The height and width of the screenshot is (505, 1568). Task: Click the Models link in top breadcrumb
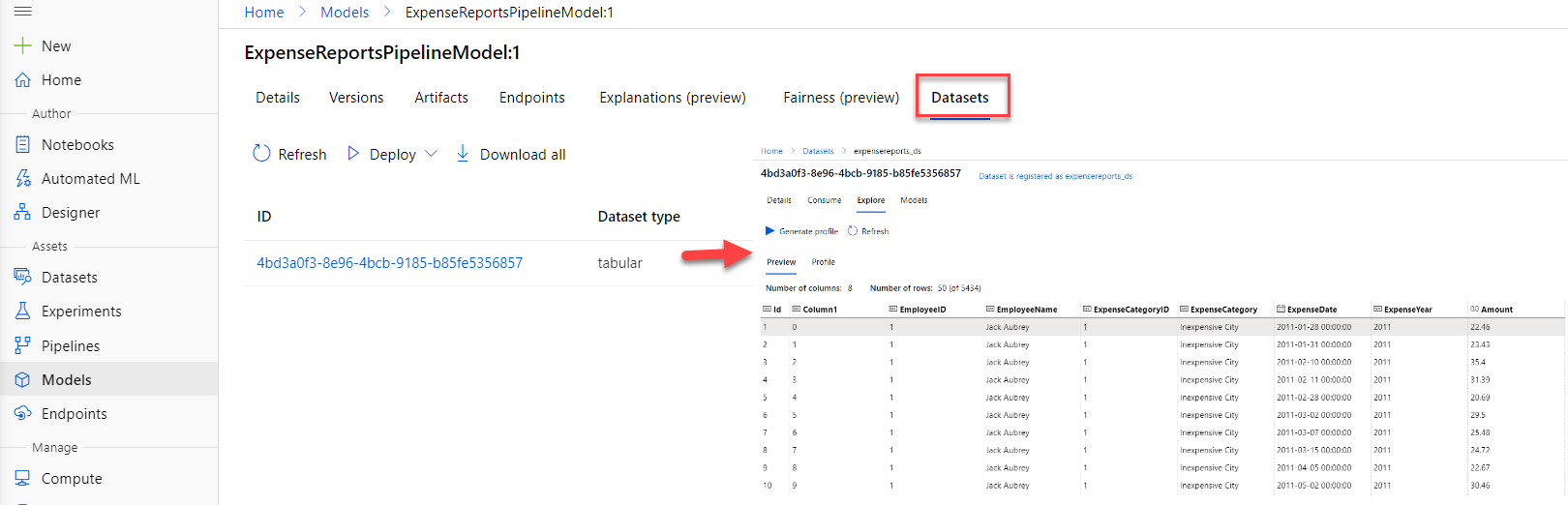click(x=345, y=12)
